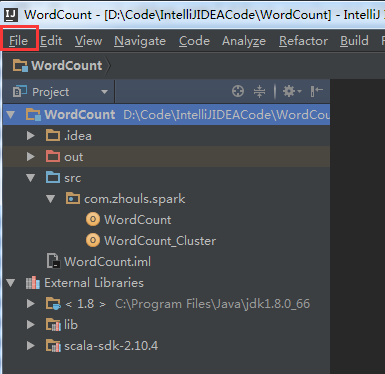Screen dimensions: 385x374
Task: Collapse the WordCount project root node
Action: (11, 115)
